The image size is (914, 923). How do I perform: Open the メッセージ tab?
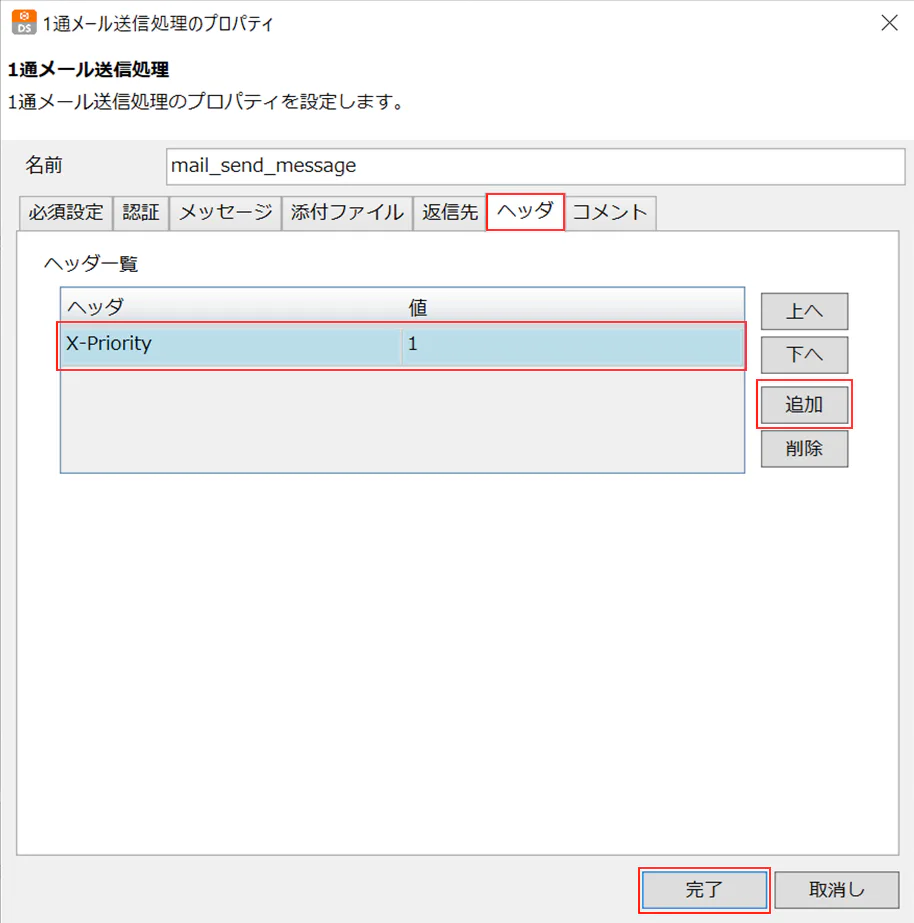(x=225, y=212)
